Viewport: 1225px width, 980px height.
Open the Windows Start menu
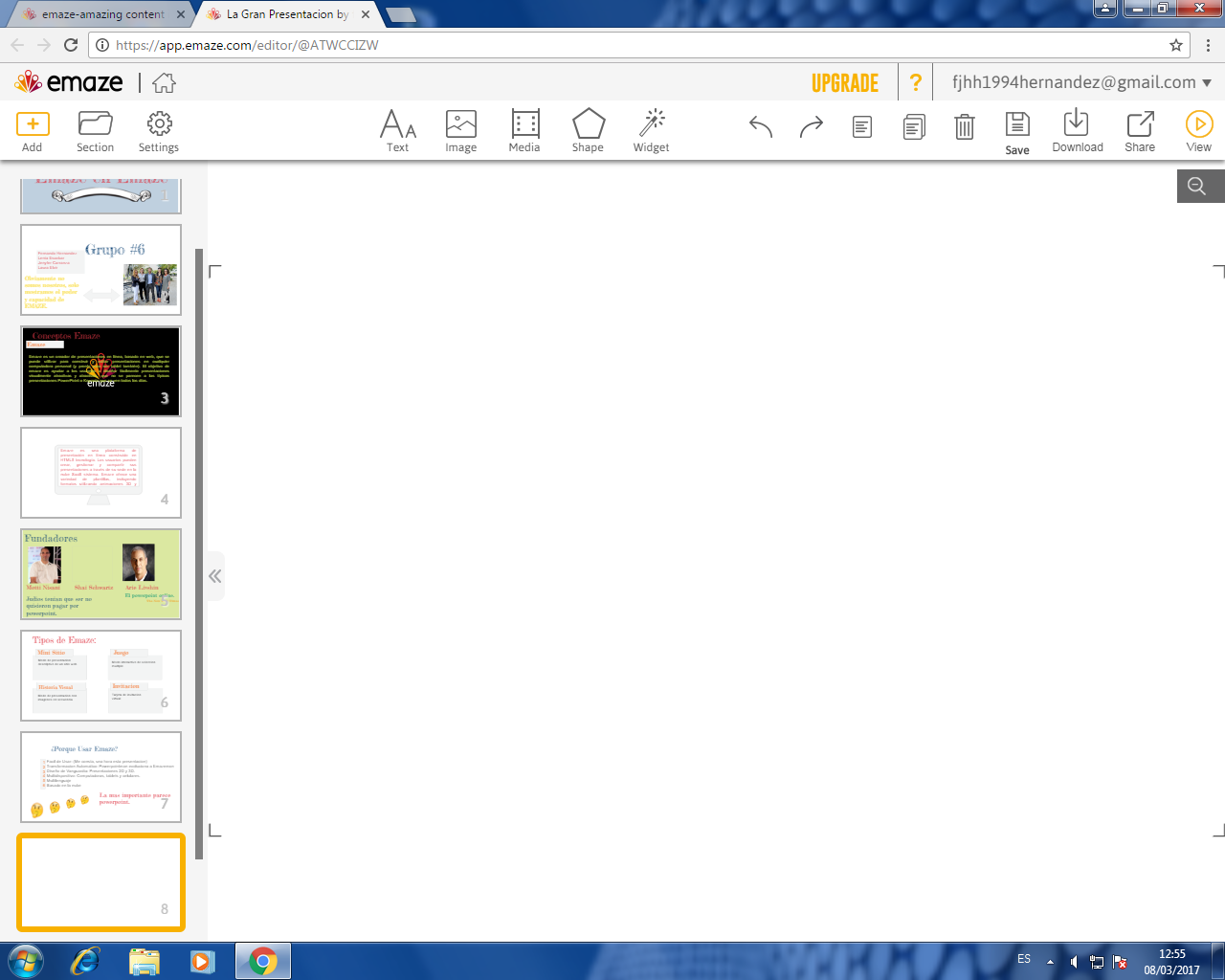[24, 960]
